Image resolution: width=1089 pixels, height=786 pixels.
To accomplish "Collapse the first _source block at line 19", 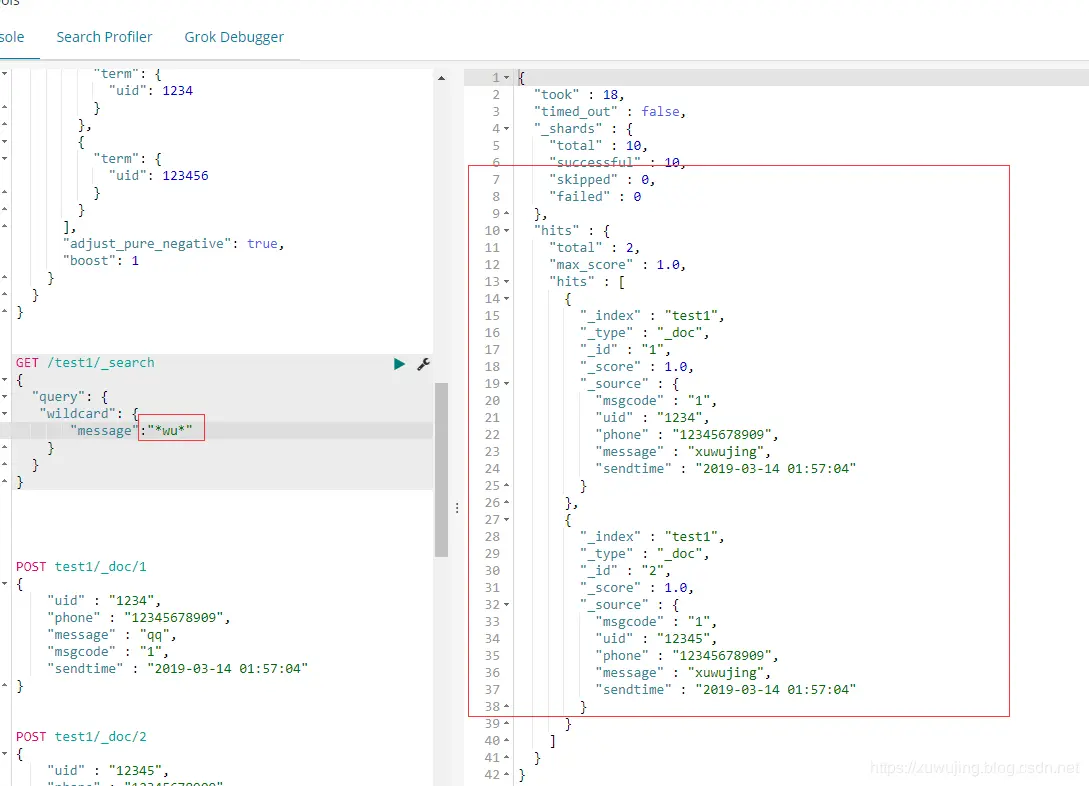I will 506,384.
